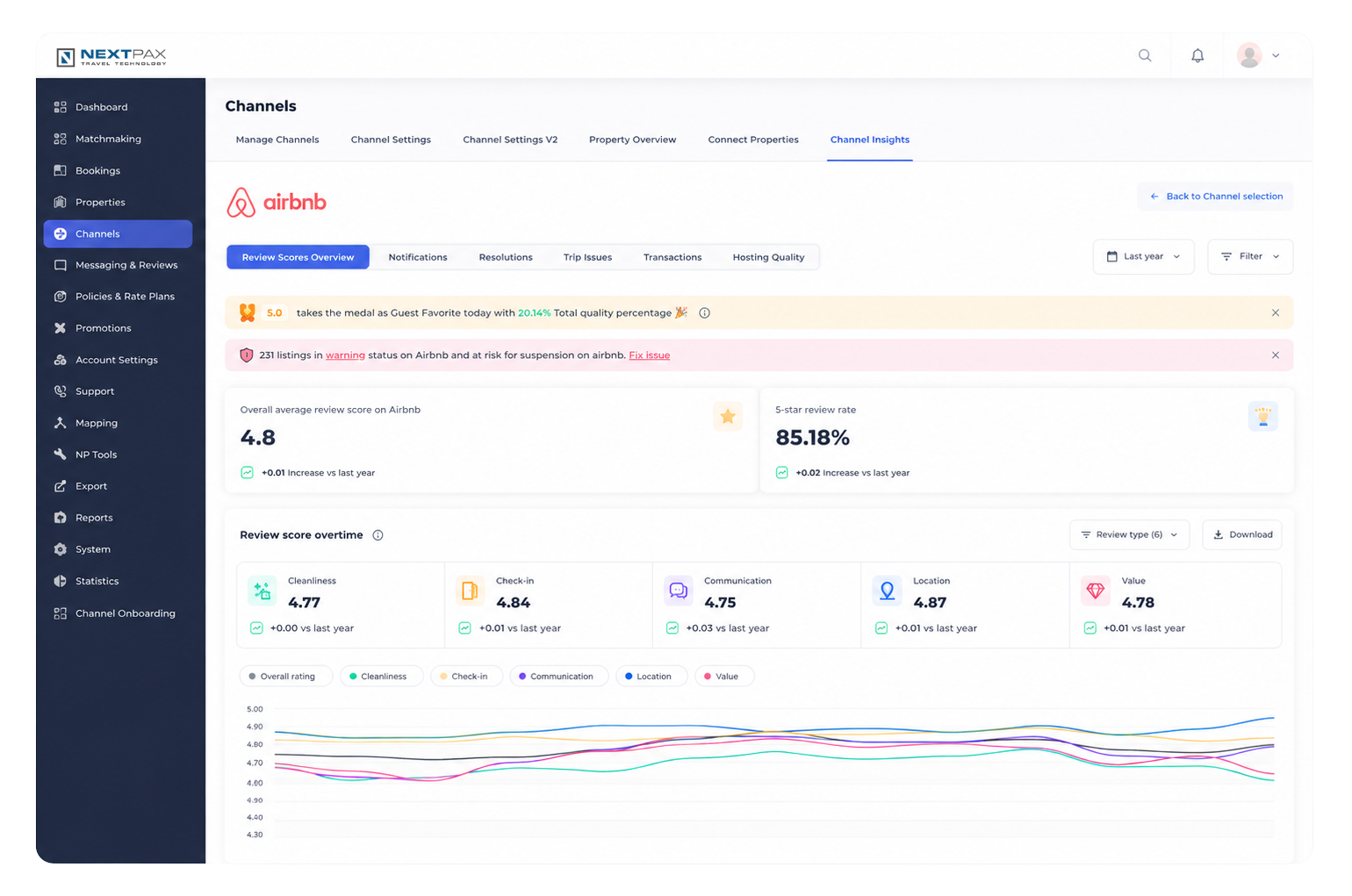
Task: Switch to Trip Issues sub-tab
Action: (587, 257)
